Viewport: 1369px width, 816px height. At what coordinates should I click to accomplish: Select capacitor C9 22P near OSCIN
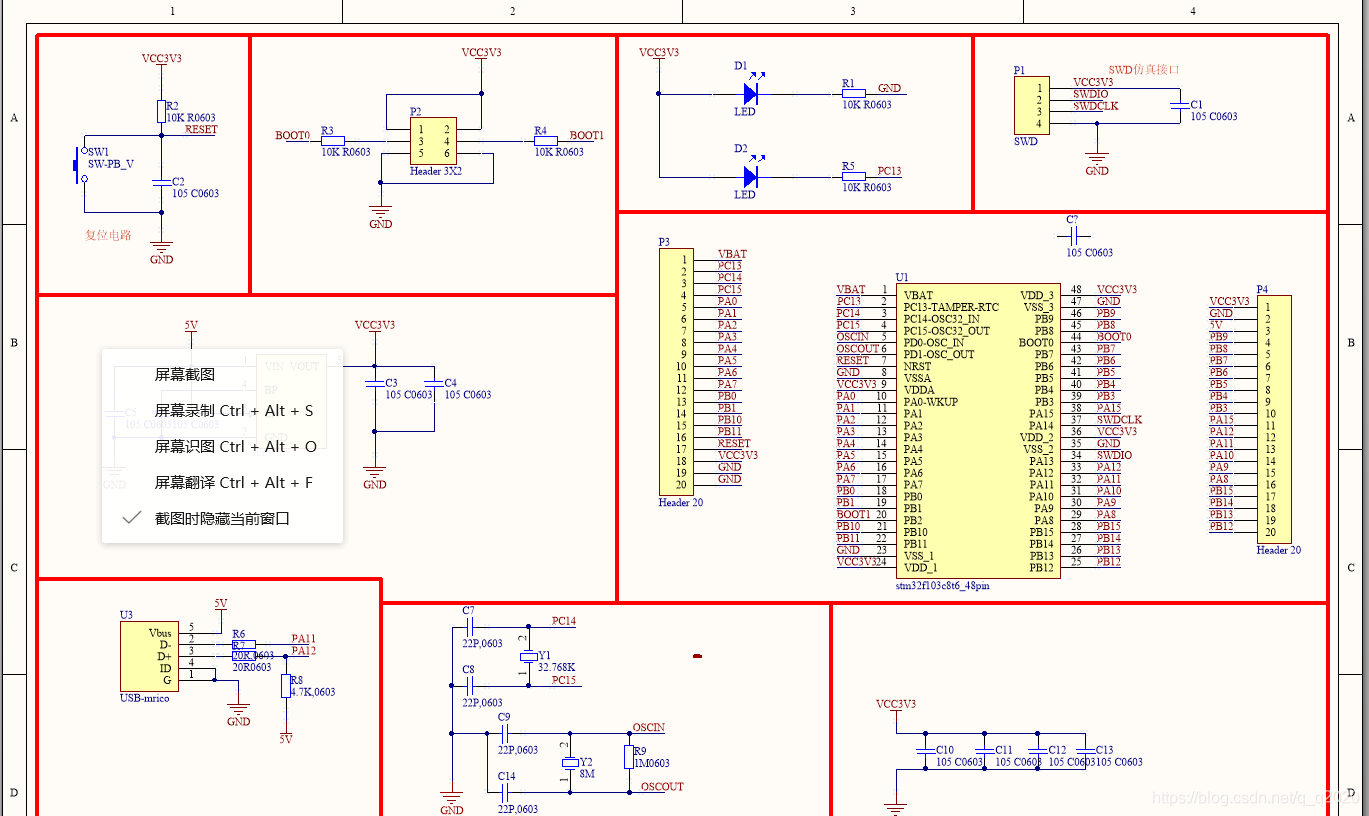(x=505, y=733)
